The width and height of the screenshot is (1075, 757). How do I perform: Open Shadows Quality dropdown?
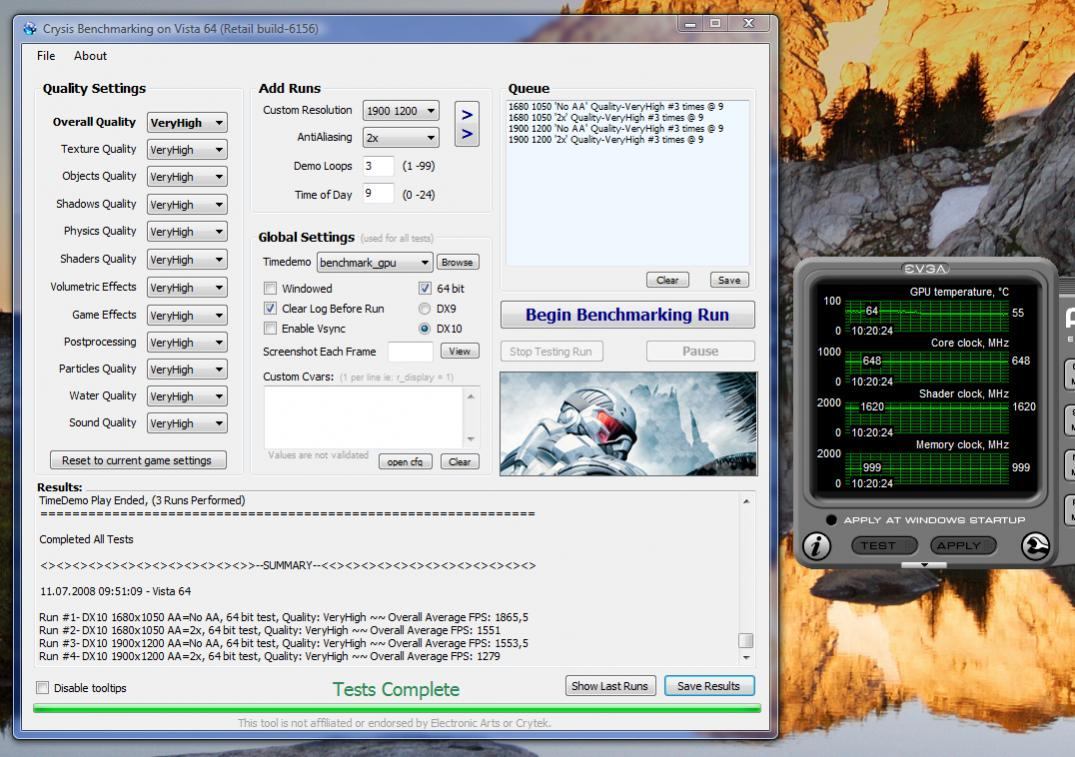click(187, 204)
